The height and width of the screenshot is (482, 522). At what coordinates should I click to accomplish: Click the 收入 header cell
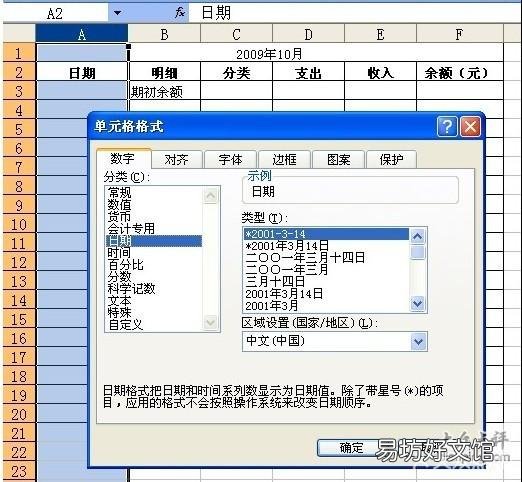[x=380, y=72]
